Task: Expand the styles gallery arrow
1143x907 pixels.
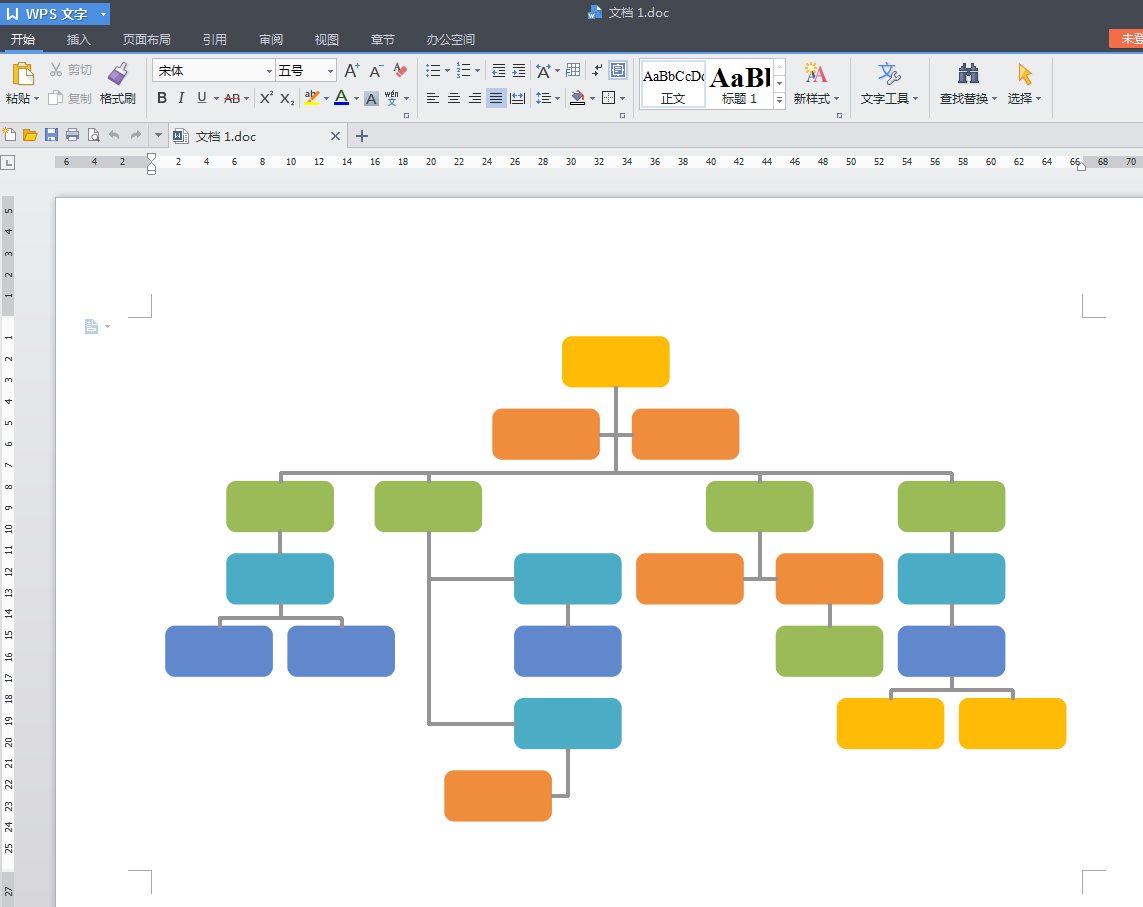Action: point(779,100)
